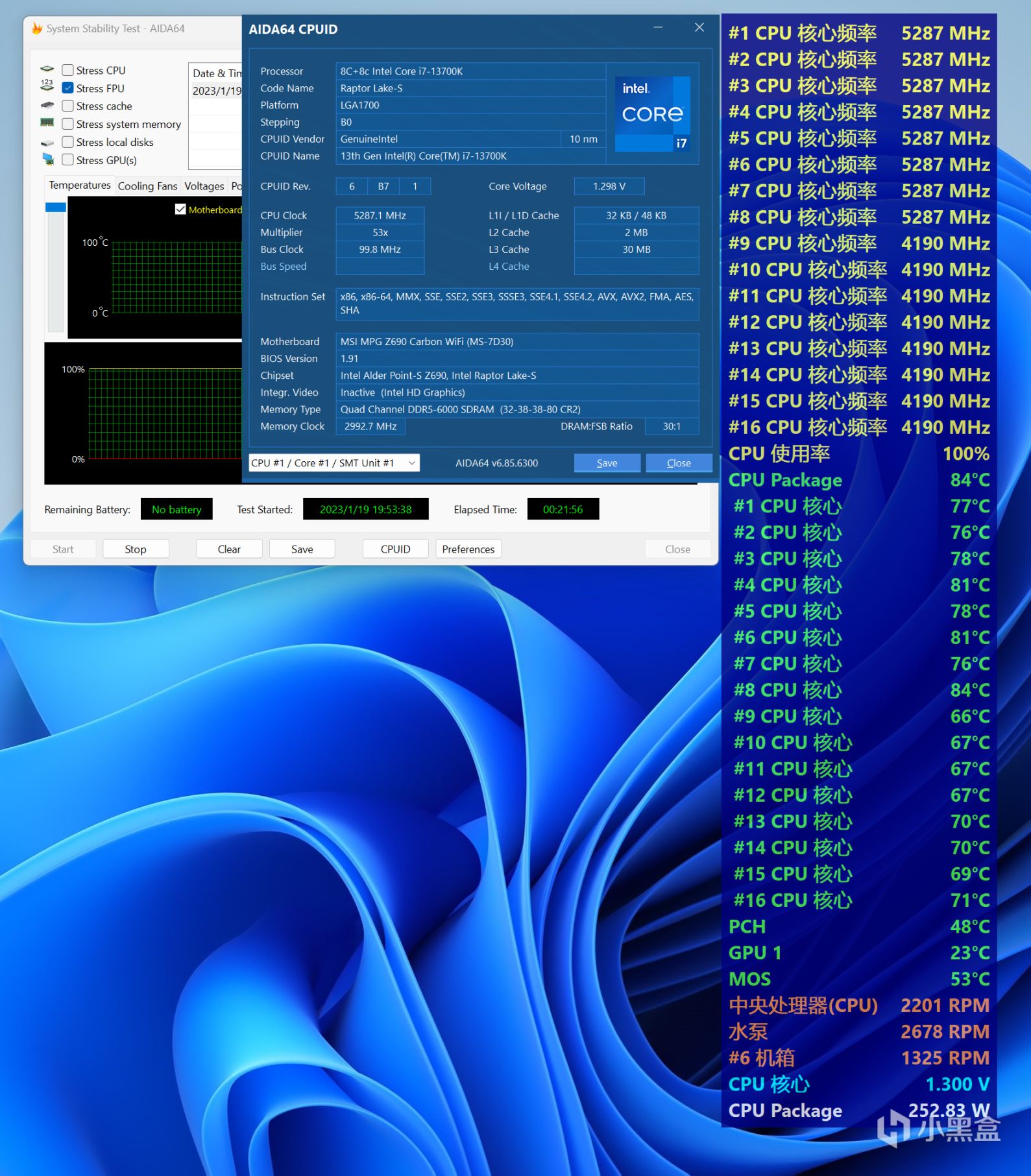Click the Motherboard MSI MPG Z690 field
Viewport: 1031px width, 1176px height.
(517, 342)
